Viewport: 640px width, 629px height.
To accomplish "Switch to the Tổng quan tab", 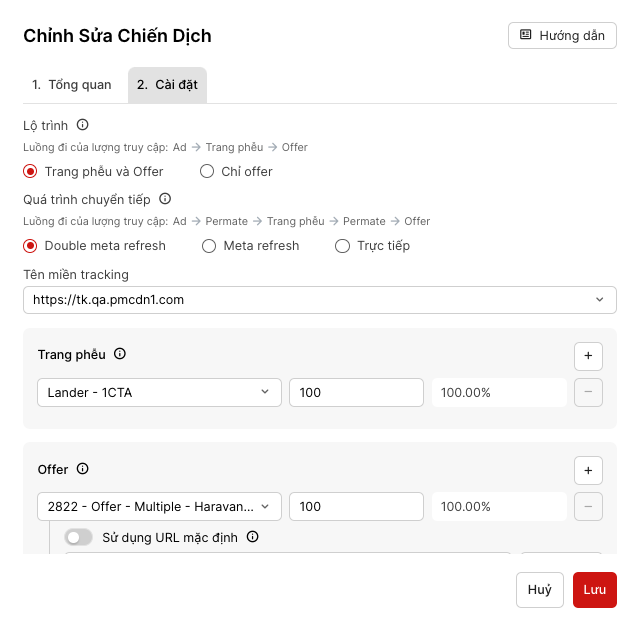I will (72, 85).
